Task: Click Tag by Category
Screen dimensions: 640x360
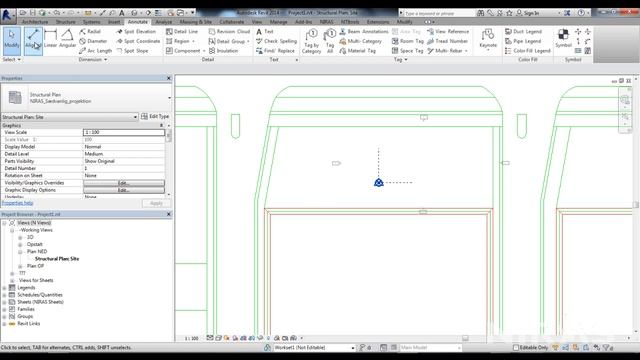Action: coord(311,41)
